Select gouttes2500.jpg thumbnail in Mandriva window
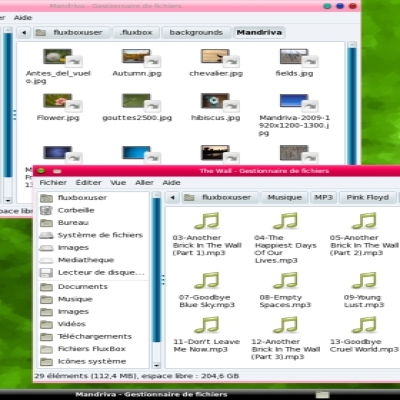 (x=137, y=101)
